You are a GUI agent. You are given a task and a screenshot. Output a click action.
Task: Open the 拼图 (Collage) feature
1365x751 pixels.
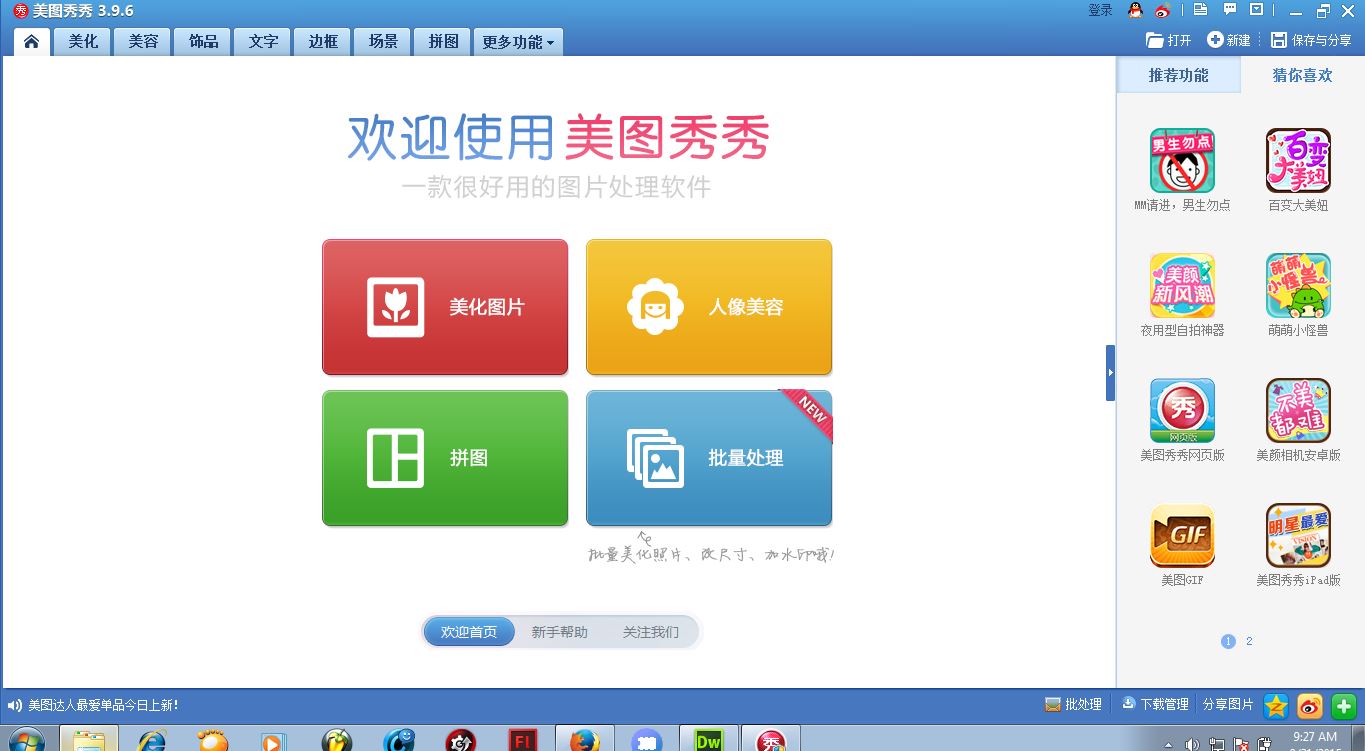click(x=444, y=458)
